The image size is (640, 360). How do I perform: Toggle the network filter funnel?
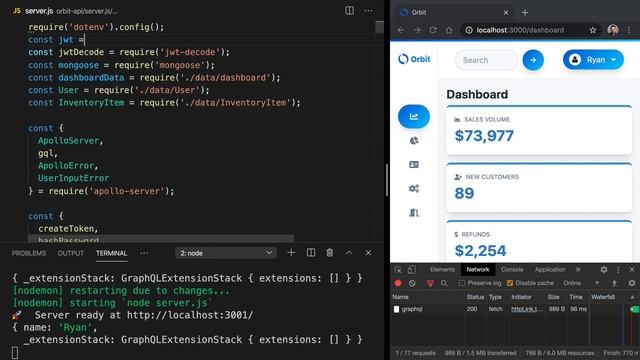pos(430,283)
